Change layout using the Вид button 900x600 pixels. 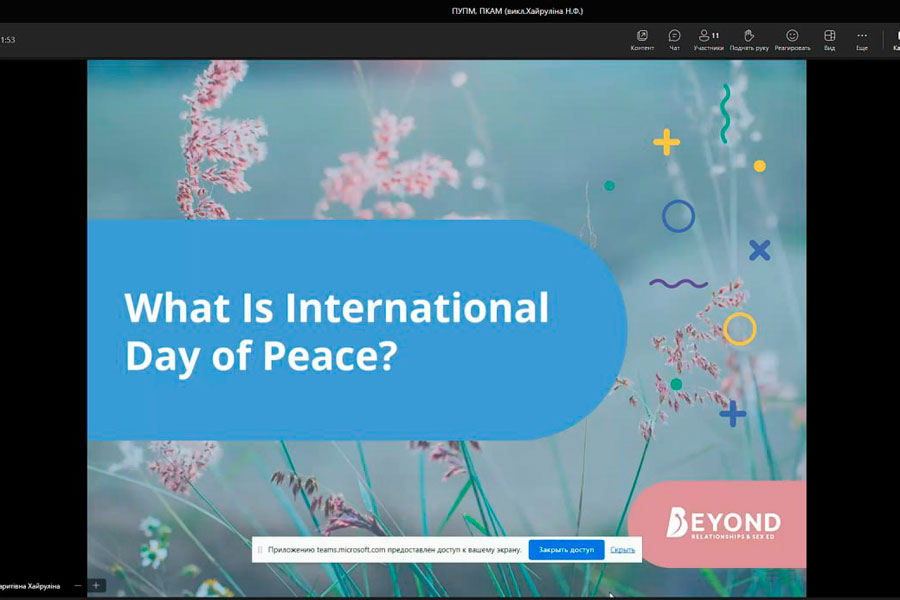(829, 40)
